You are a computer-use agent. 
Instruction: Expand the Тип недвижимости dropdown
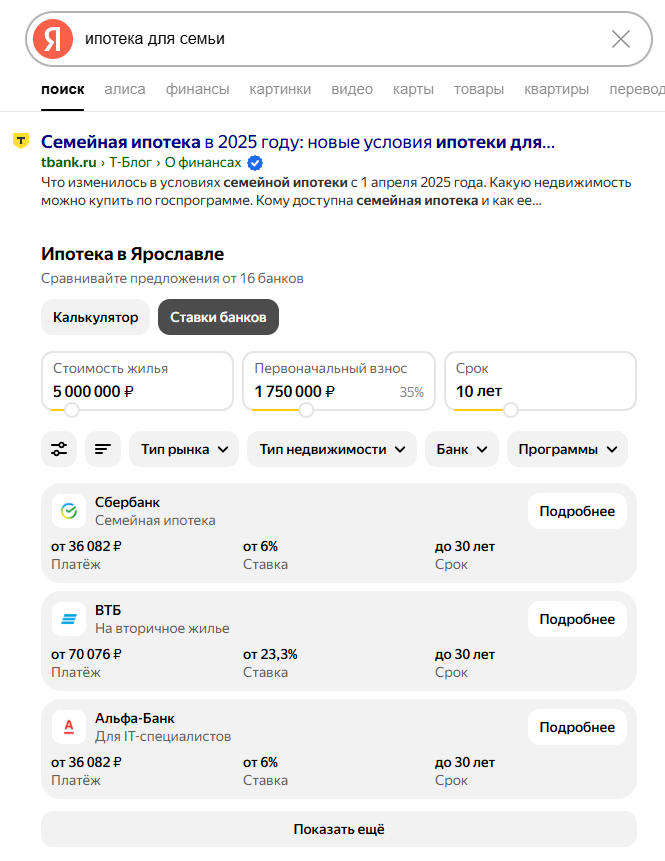coord(332,449)
